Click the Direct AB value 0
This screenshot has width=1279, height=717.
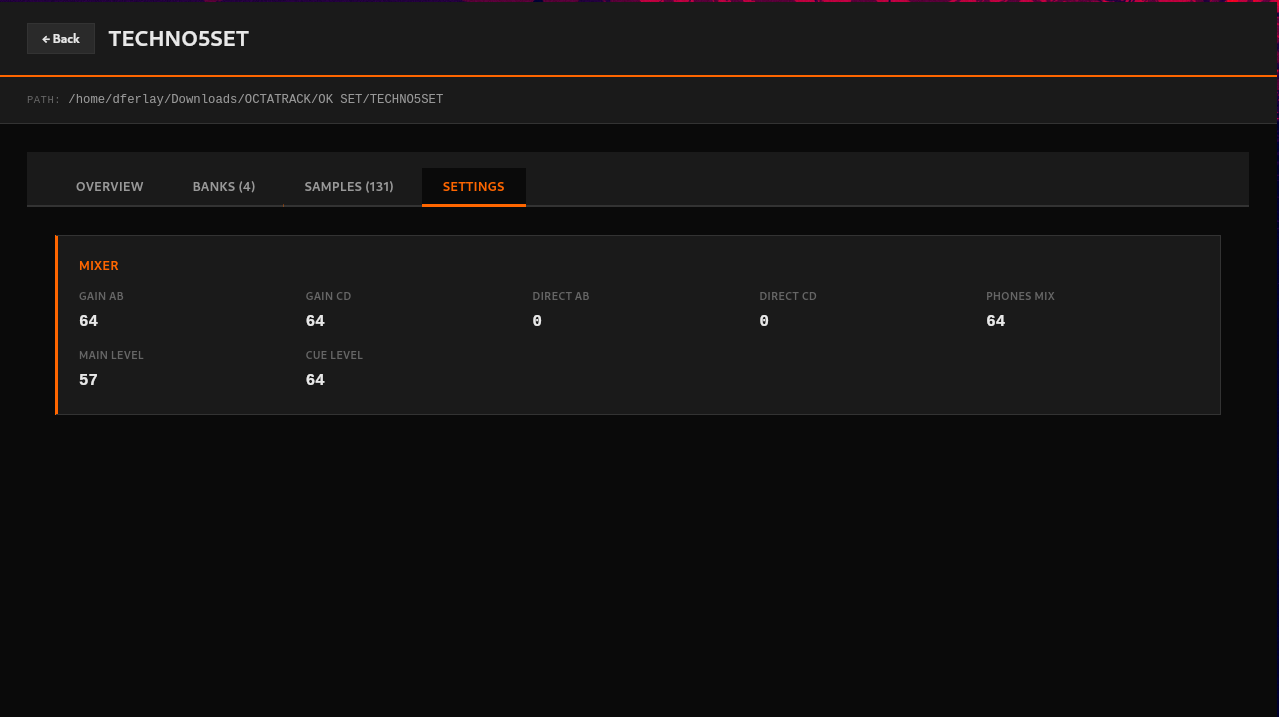[537, 321]
